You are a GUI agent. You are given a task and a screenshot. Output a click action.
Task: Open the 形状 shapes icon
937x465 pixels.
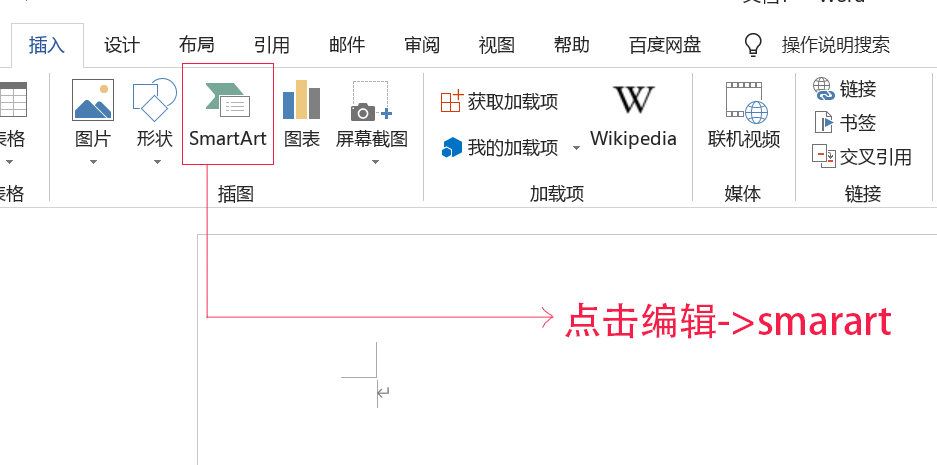click(155, 100)
